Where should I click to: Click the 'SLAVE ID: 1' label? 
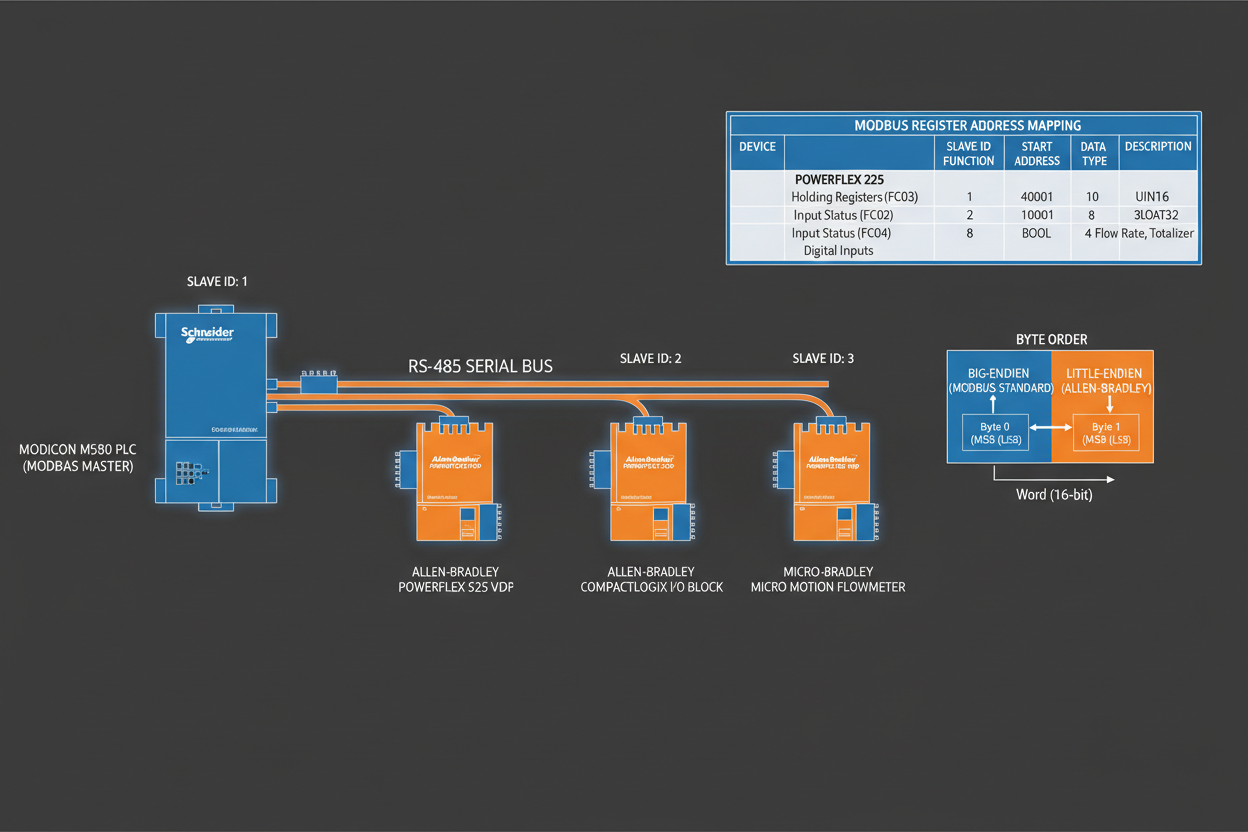pyautogui.click(x=216, y=282)
